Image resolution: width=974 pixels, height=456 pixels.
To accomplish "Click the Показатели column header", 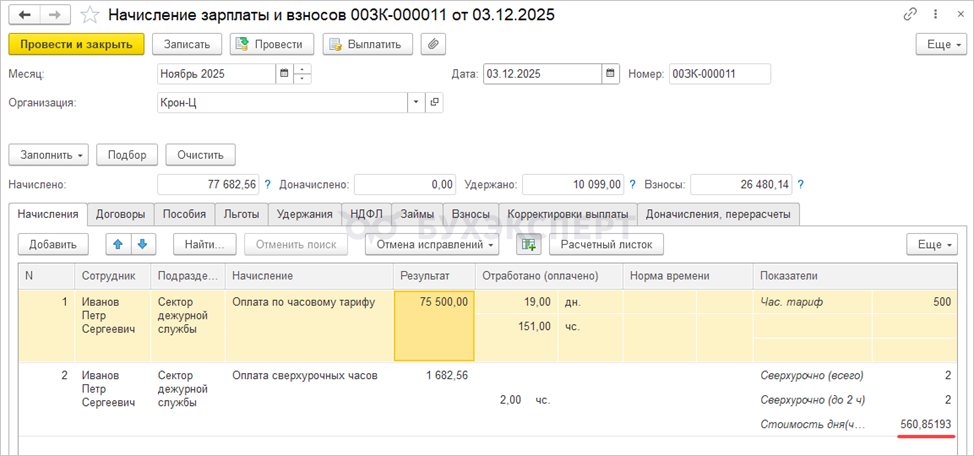I will point(855,275).
